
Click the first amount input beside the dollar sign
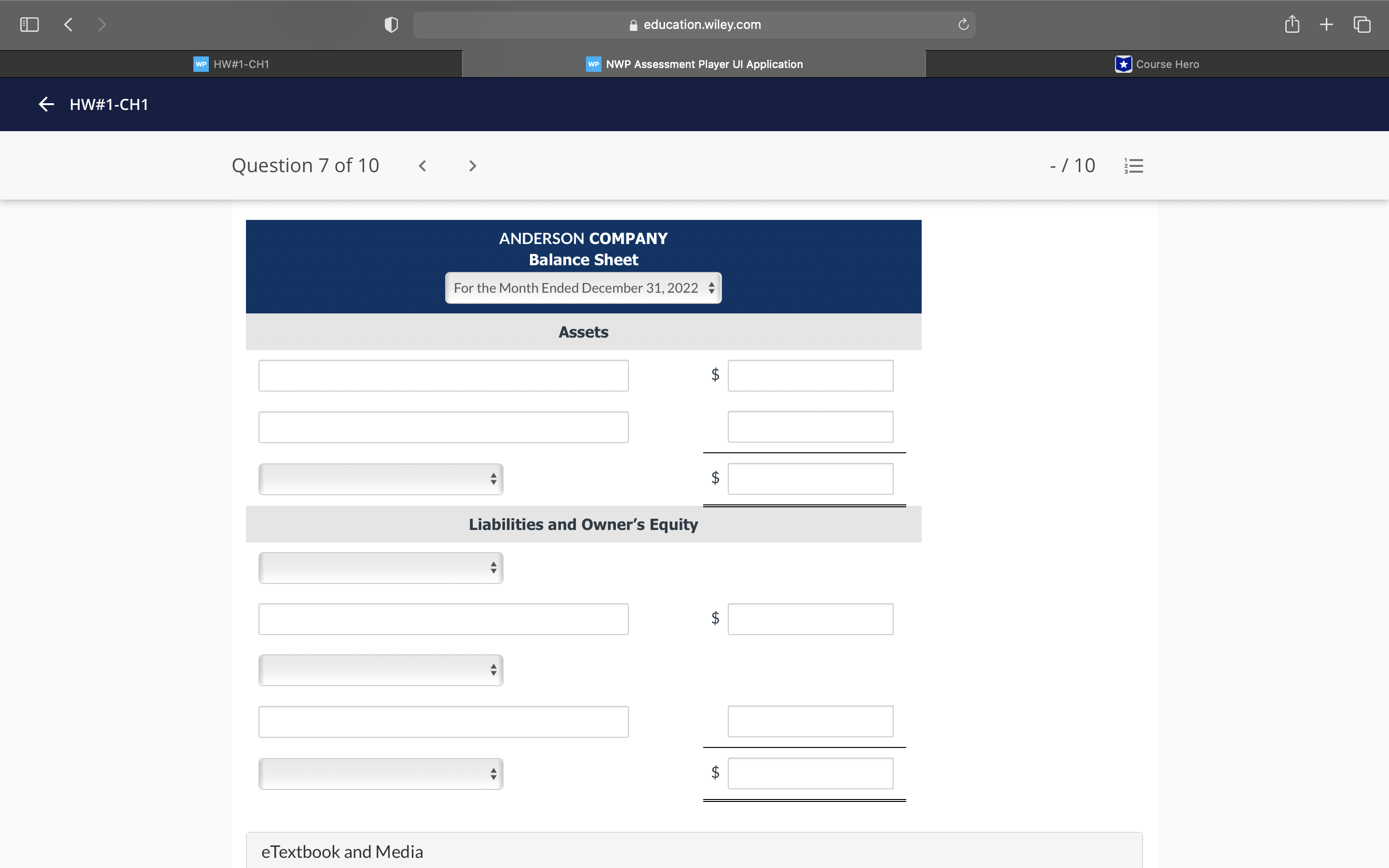click(x=810, y=375)
